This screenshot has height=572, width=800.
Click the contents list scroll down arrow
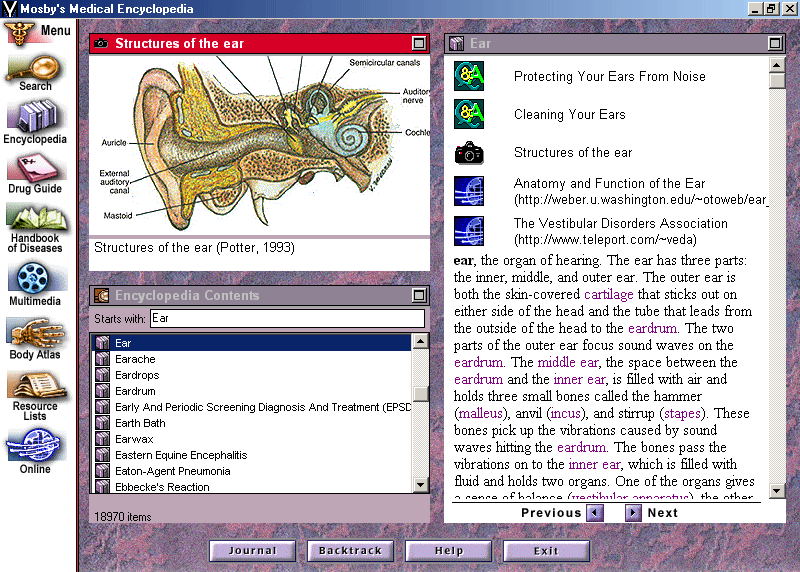(x=420, y=485)
